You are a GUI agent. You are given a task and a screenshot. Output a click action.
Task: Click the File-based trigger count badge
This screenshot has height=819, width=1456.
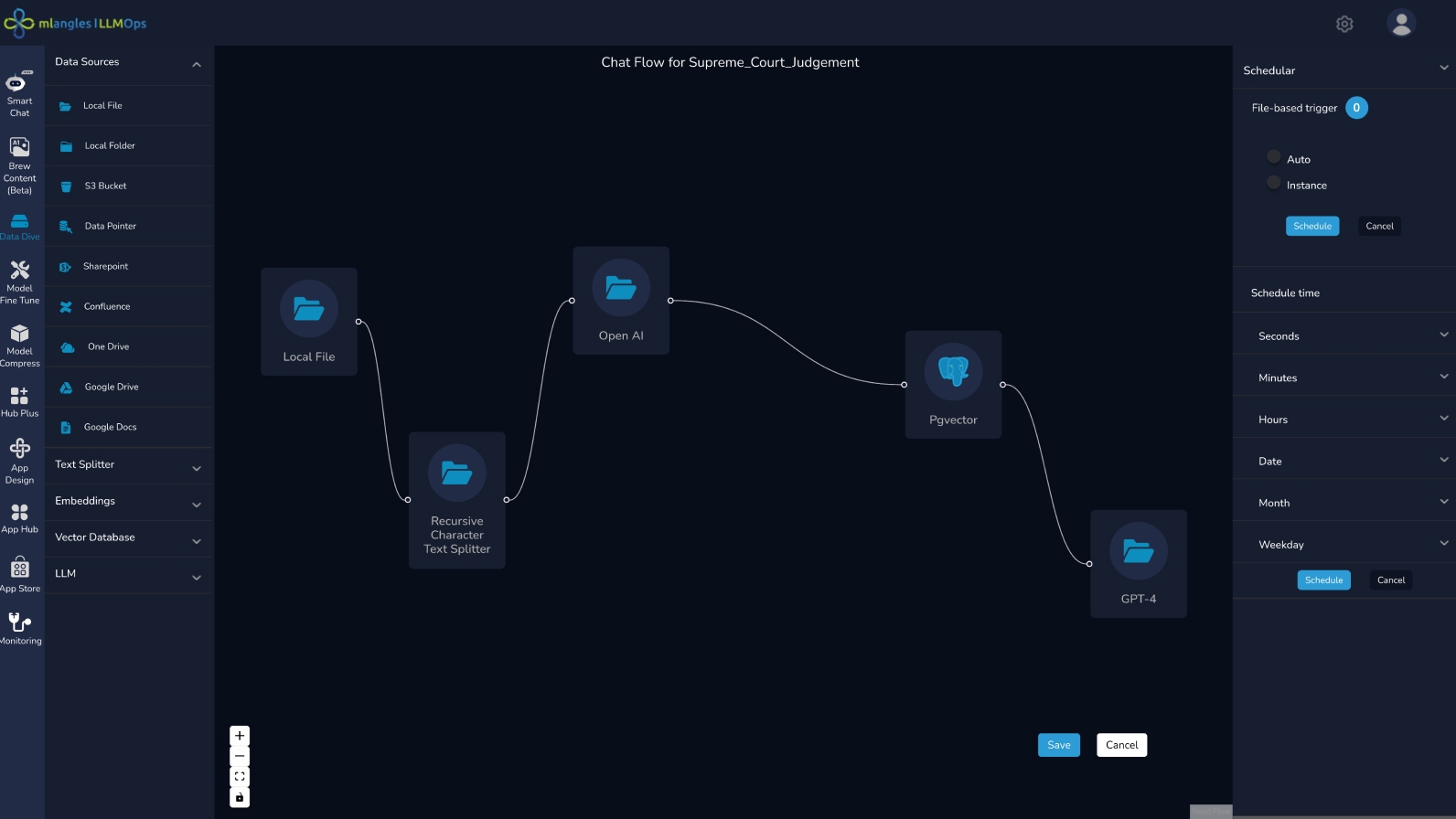coord(1356,108)
